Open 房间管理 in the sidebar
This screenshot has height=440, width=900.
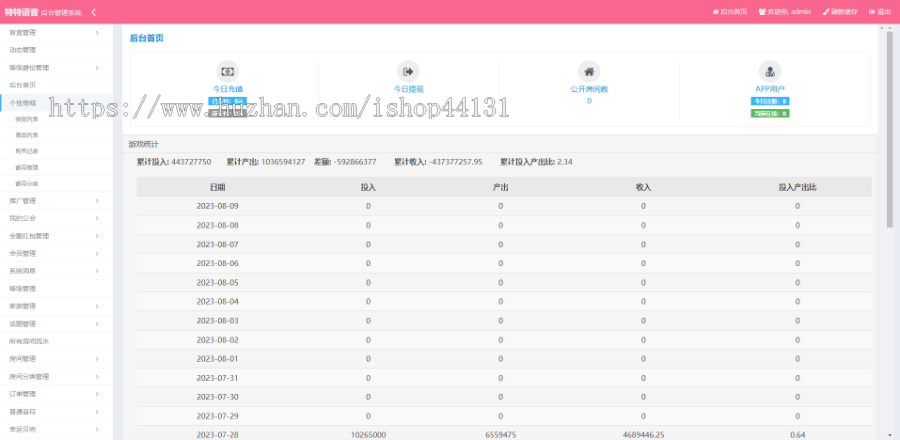pos(22,359)
